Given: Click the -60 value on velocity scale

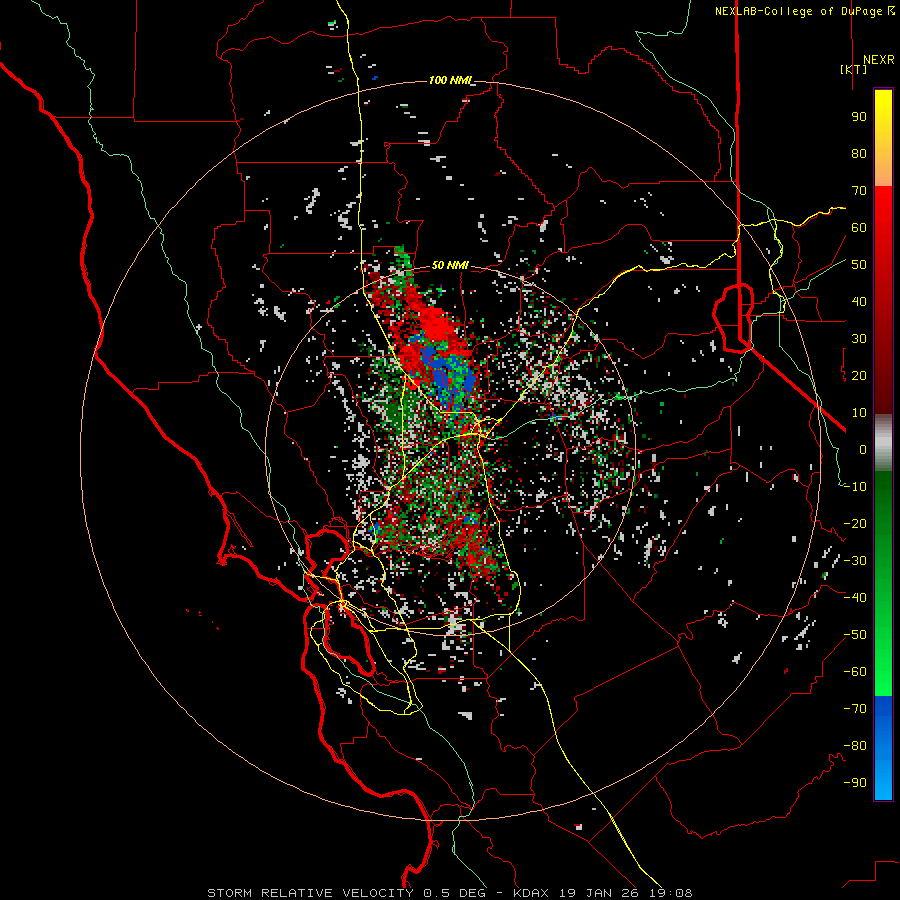Looking at the screenshot, I should click(855, 672).
